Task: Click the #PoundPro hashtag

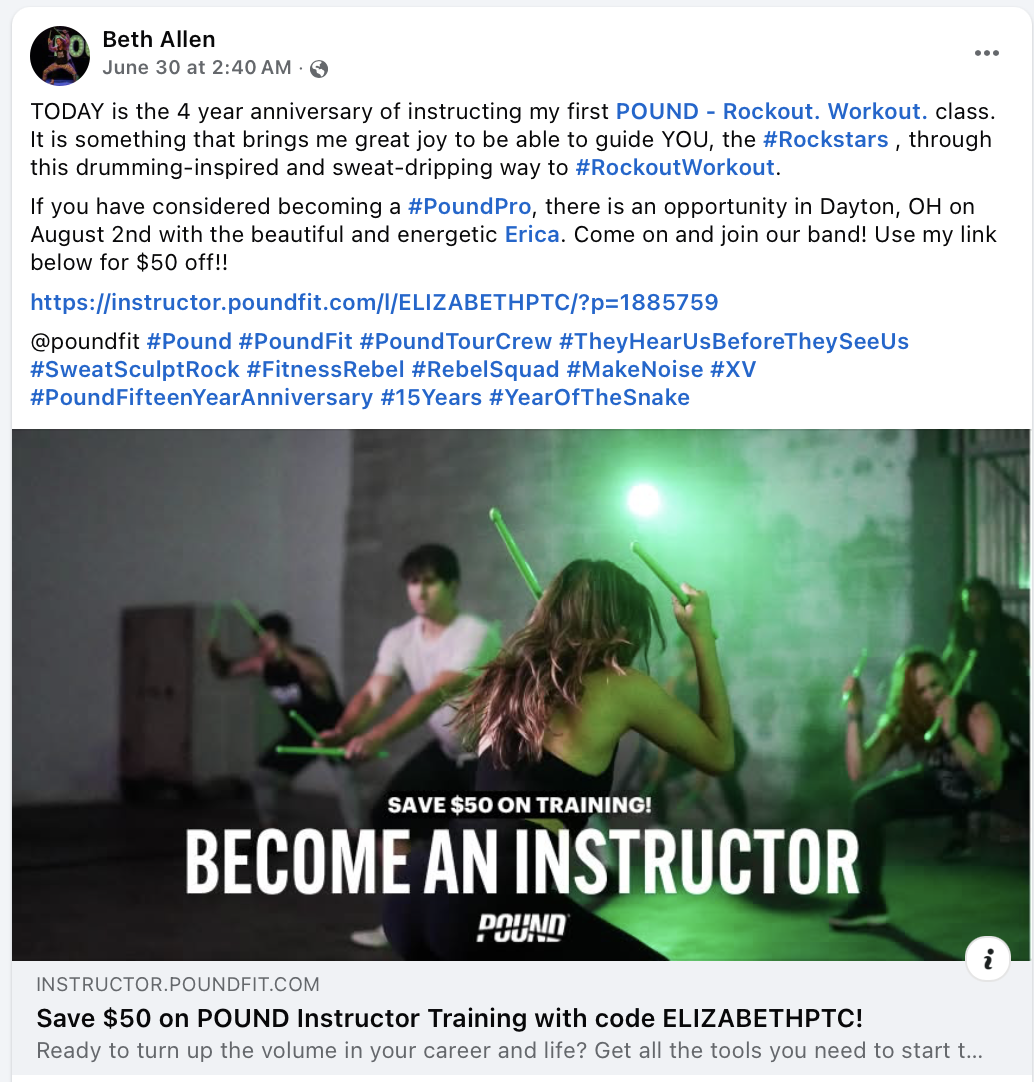Action: click(469, 206)
